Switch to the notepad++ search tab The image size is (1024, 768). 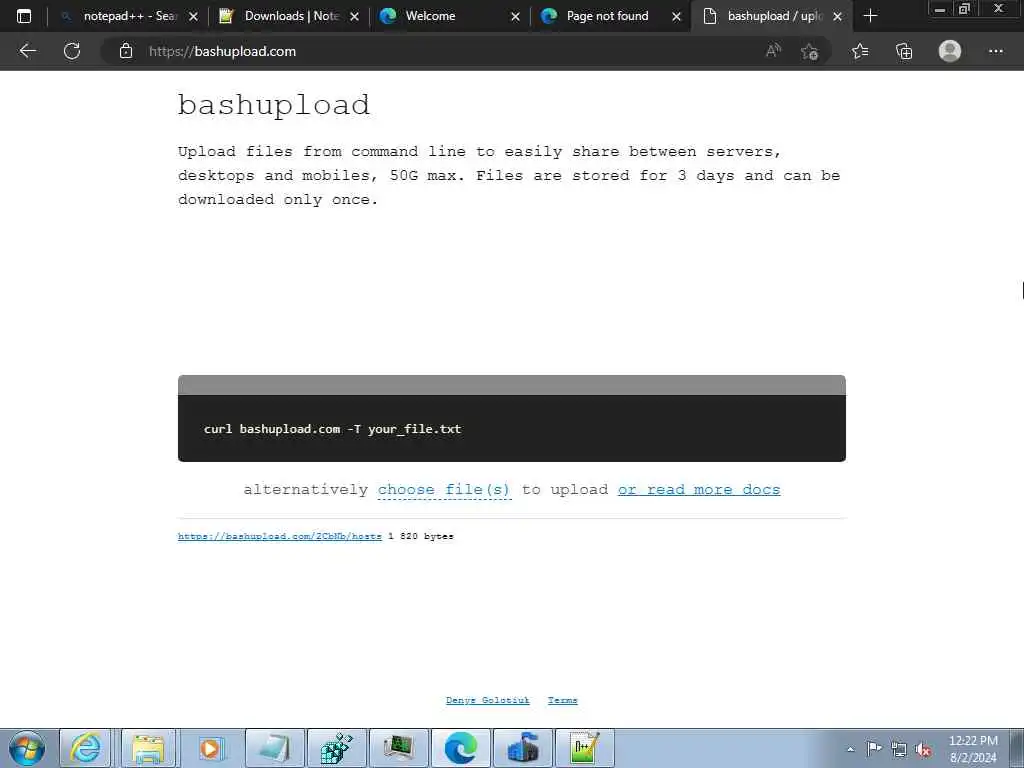(127, 16)
